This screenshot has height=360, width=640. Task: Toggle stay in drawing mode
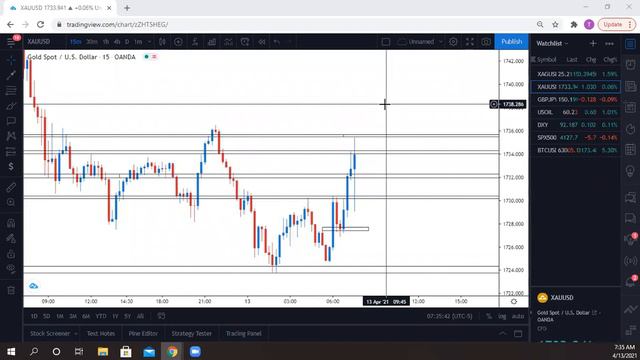(x=11, y=238)
